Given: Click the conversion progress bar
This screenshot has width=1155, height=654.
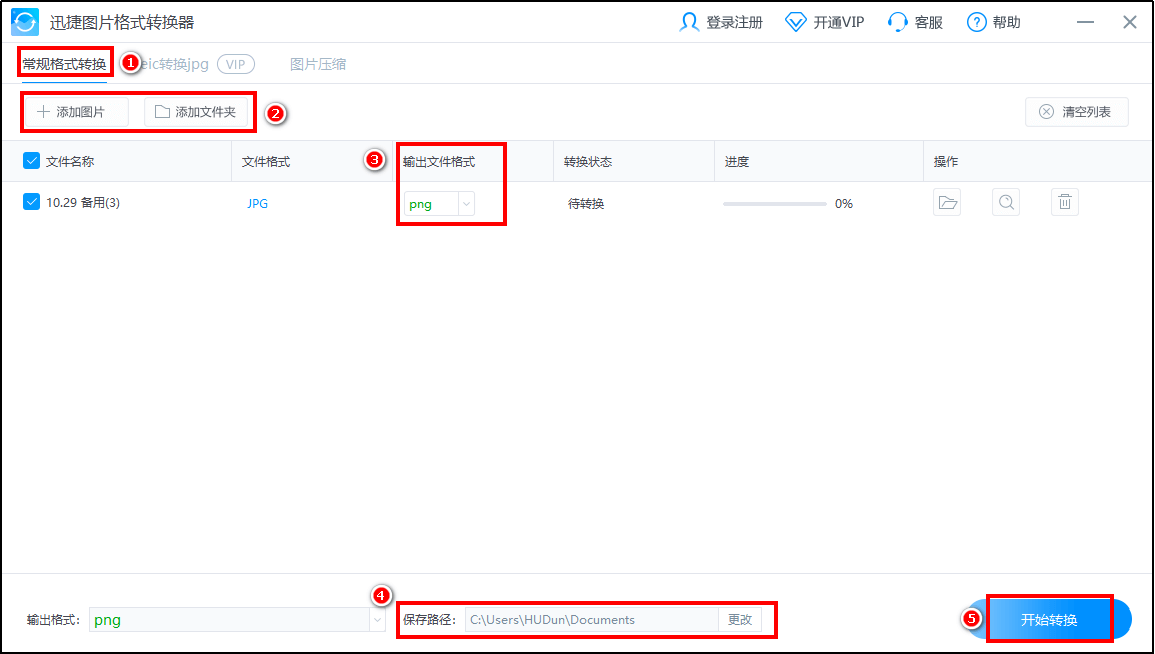Looking at the screenshot, I should click(x=775, y=204).
